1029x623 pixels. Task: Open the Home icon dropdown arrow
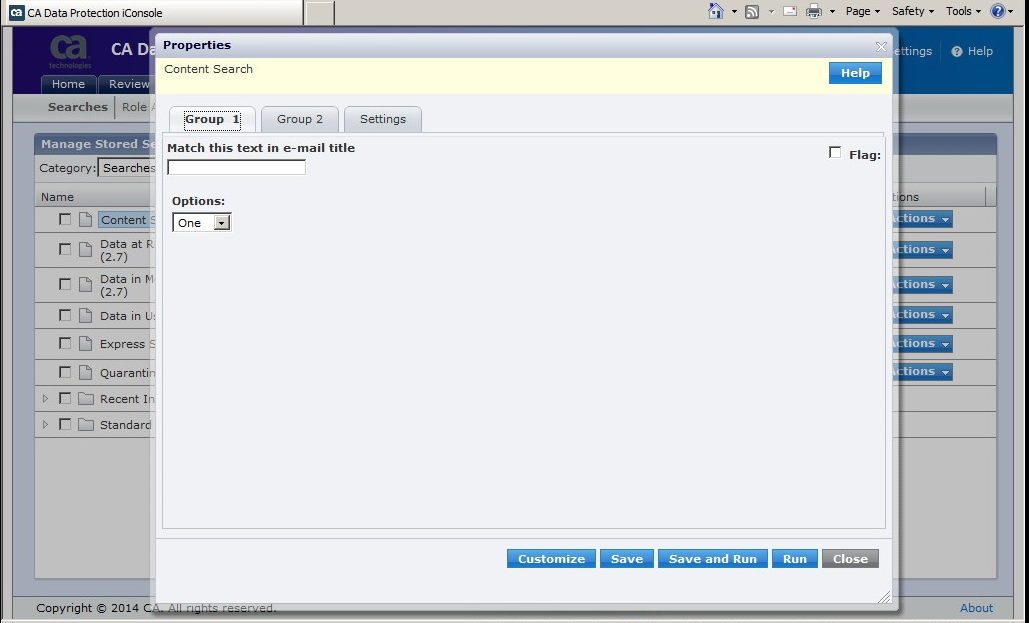click(734, 12)
